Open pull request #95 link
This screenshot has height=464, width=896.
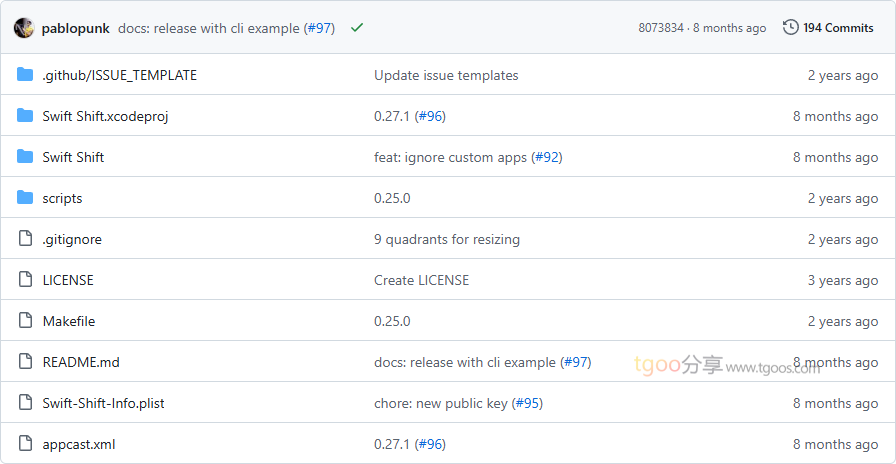tap(527, 403)
